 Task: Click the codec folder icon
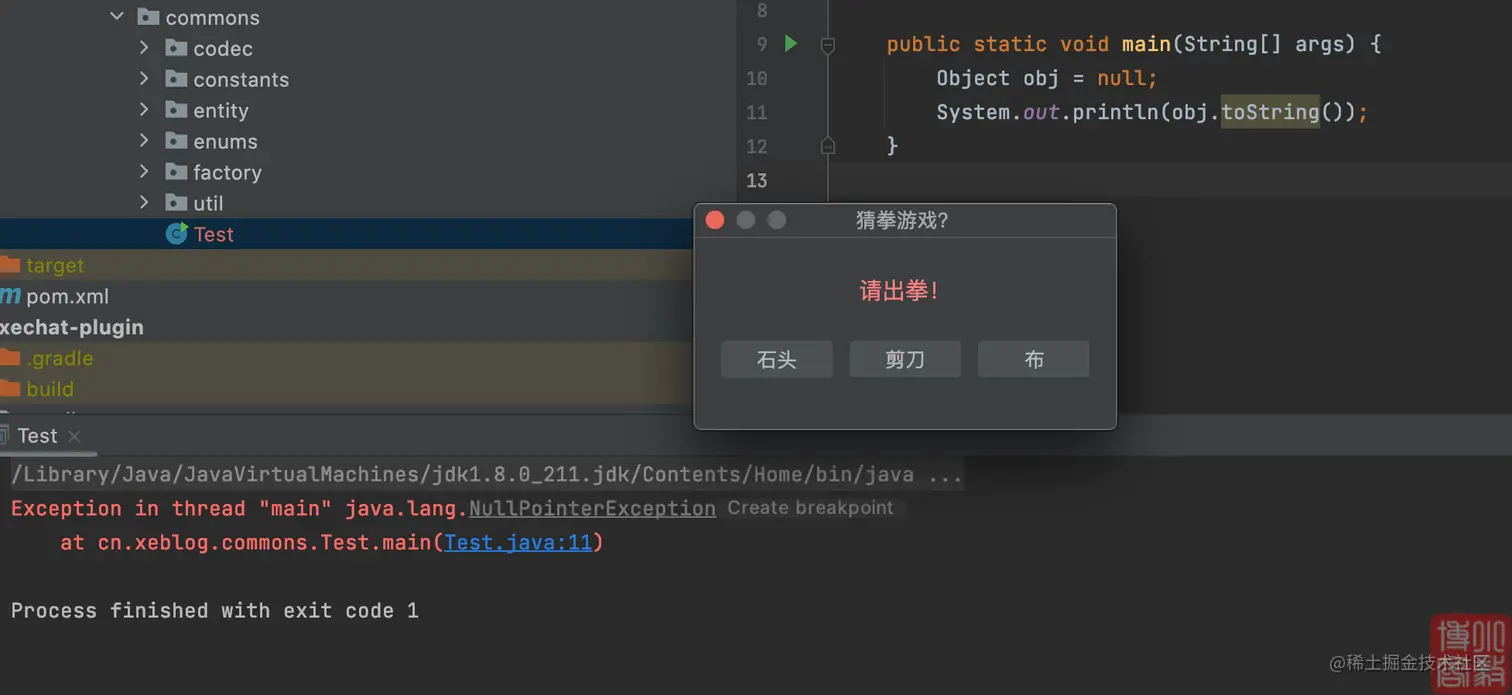[x=176, y=48]
